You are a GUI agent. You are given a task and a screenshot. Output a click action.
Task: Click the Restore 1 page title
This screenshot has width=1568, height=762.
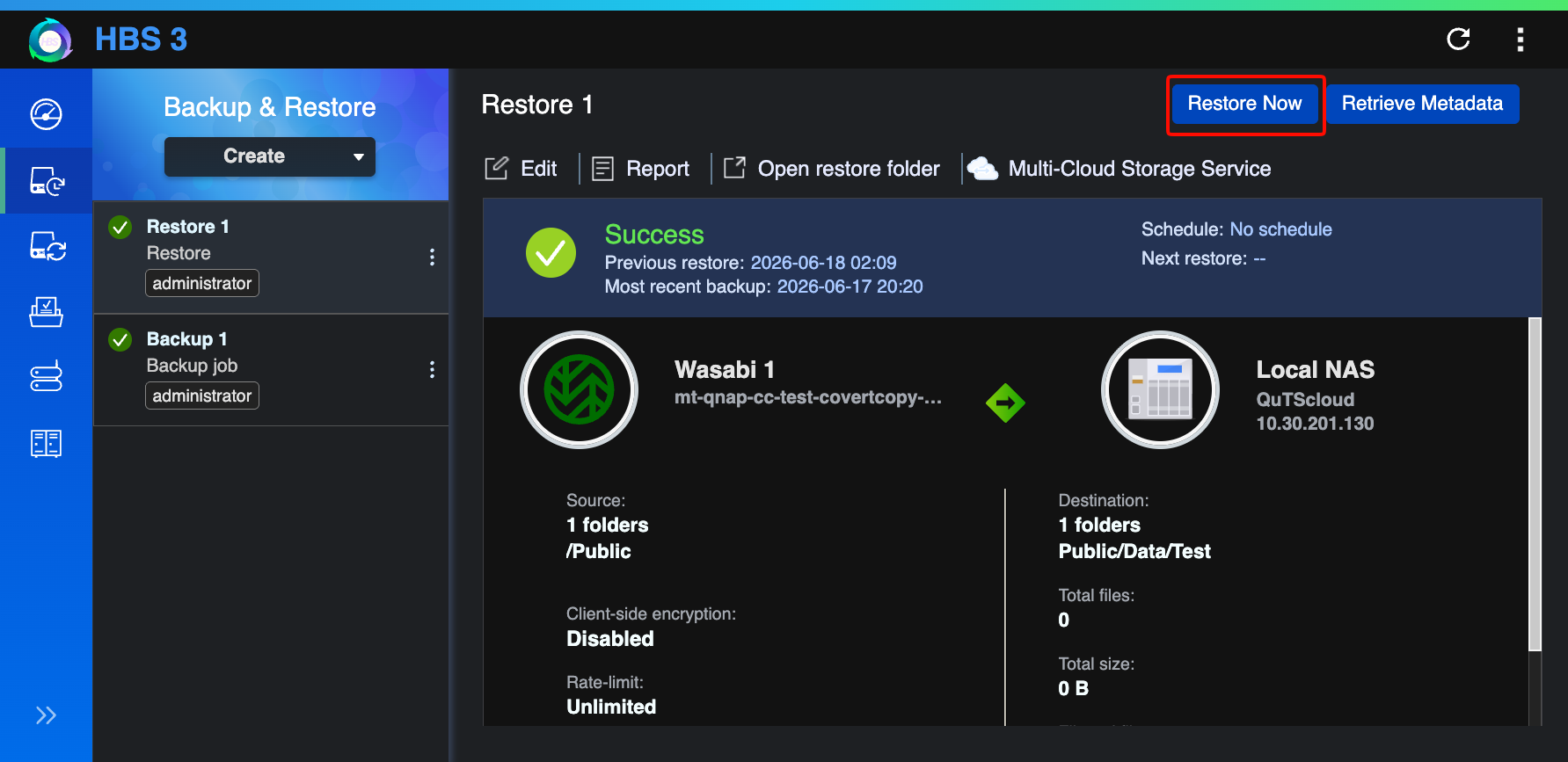tap(537, 105)
